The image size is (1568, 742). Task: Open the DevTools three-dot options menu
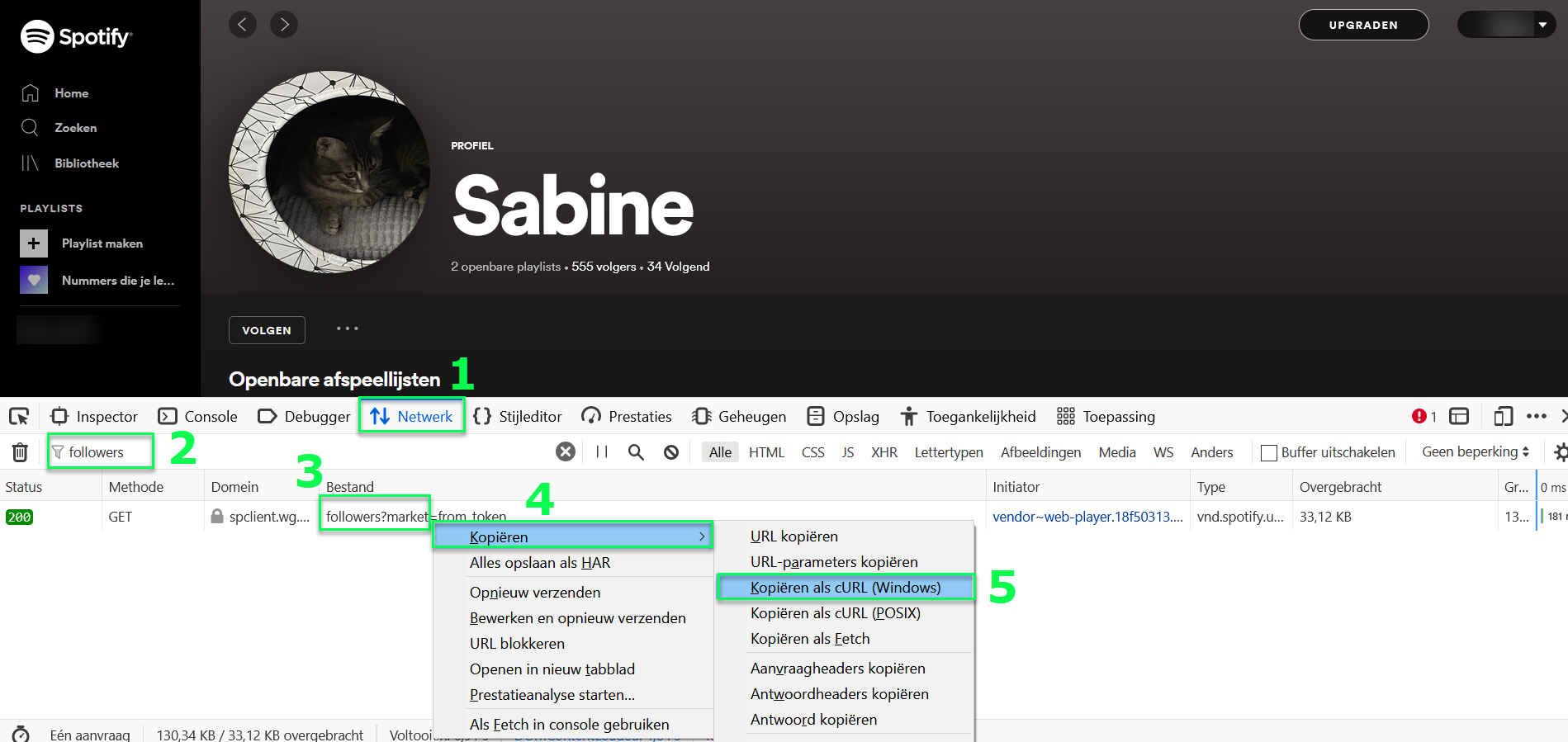(1537, 416)
